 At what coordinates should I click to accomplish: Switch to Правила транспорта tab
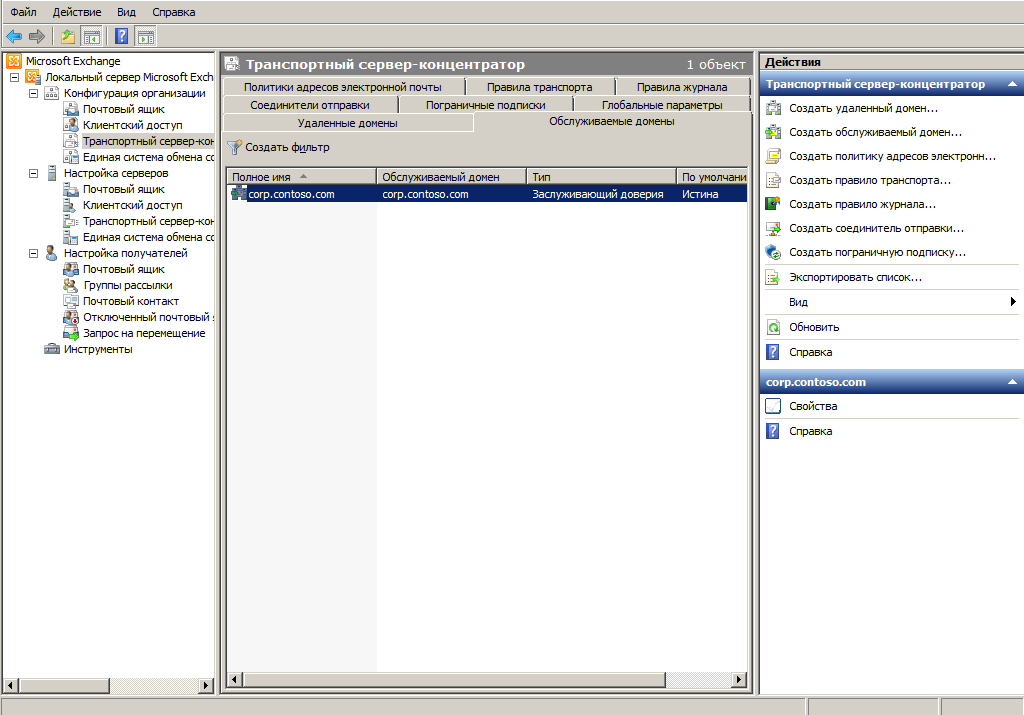539,87
